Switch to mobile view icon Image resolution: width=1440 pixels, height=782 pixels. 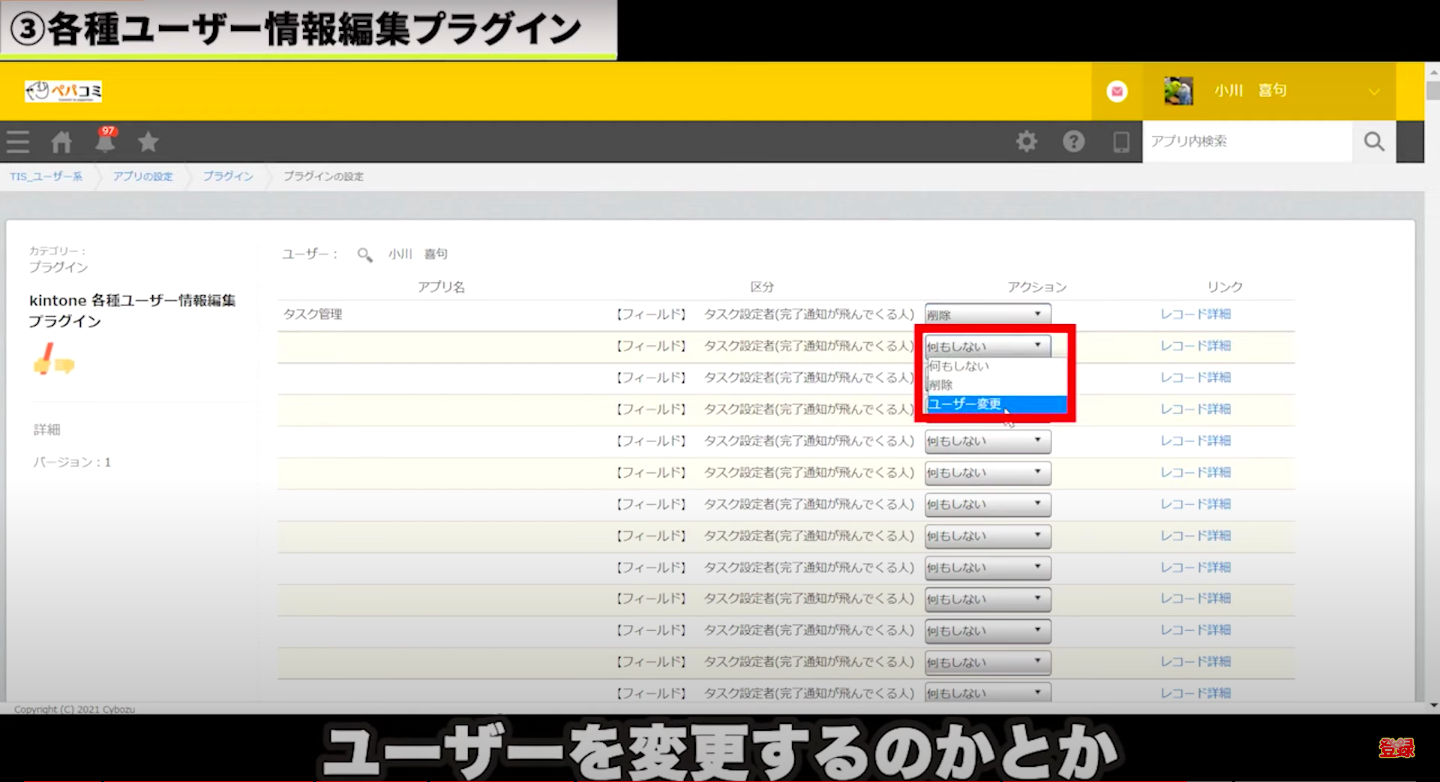pos(1121,142)
